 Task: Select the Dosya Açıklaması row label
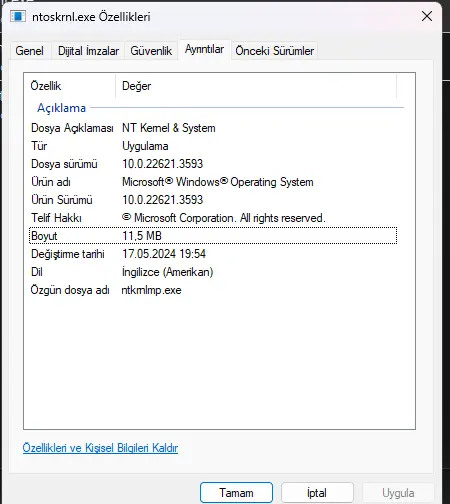click(x=72, y=128)
